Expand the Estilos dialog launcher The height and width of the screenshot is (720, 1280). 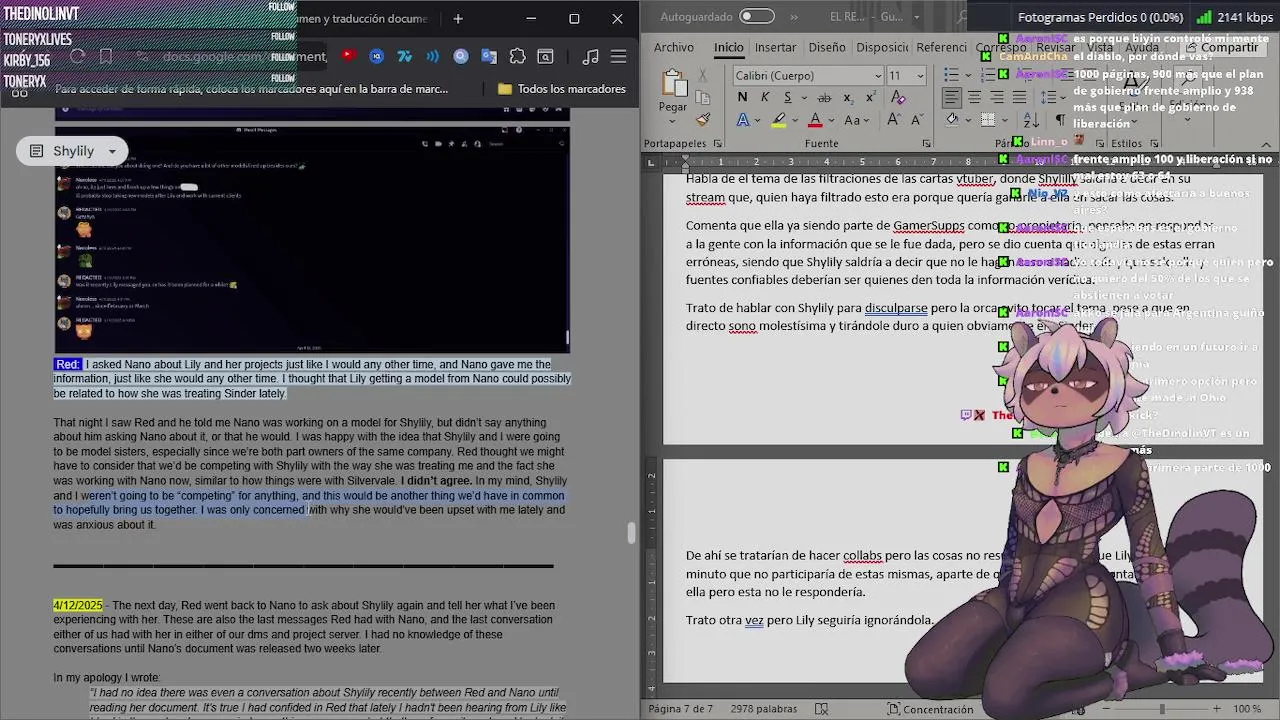tap(1154, 143)
